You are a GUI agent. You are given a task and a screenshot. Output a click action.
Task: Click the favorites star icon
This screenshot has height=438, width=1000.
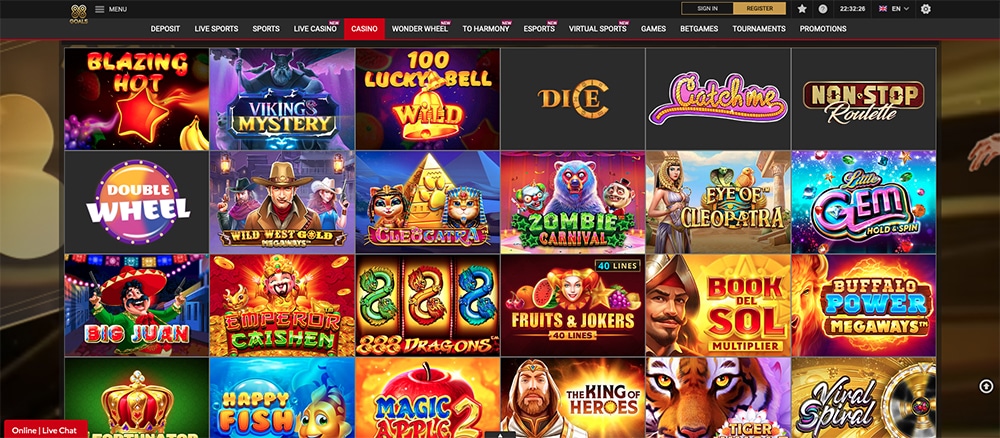pos(802,9)
